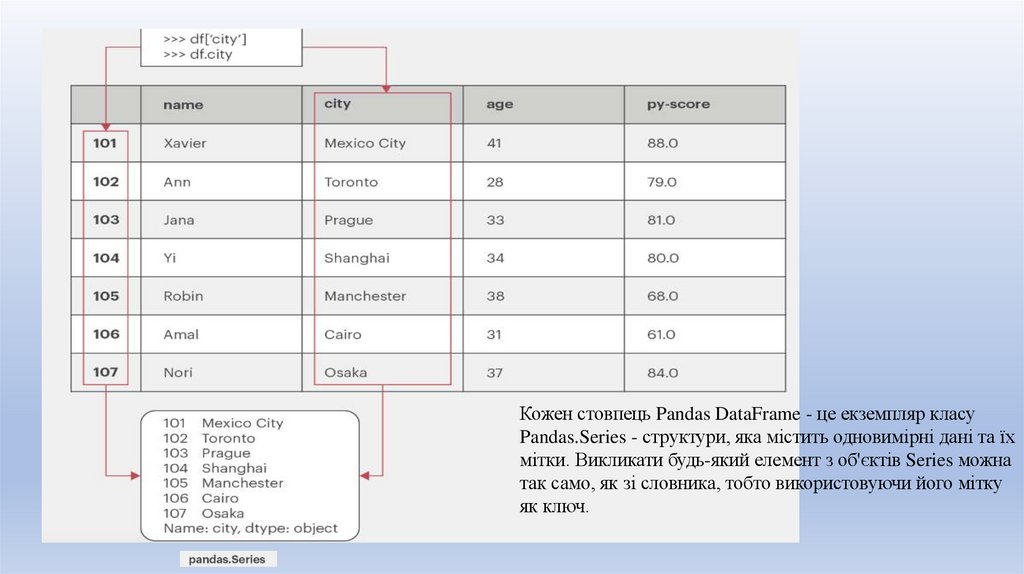Click the name cell 'Amal'
Image resolution: width=1024 pixels, height=574 pixels.
[x=181, y=334]
